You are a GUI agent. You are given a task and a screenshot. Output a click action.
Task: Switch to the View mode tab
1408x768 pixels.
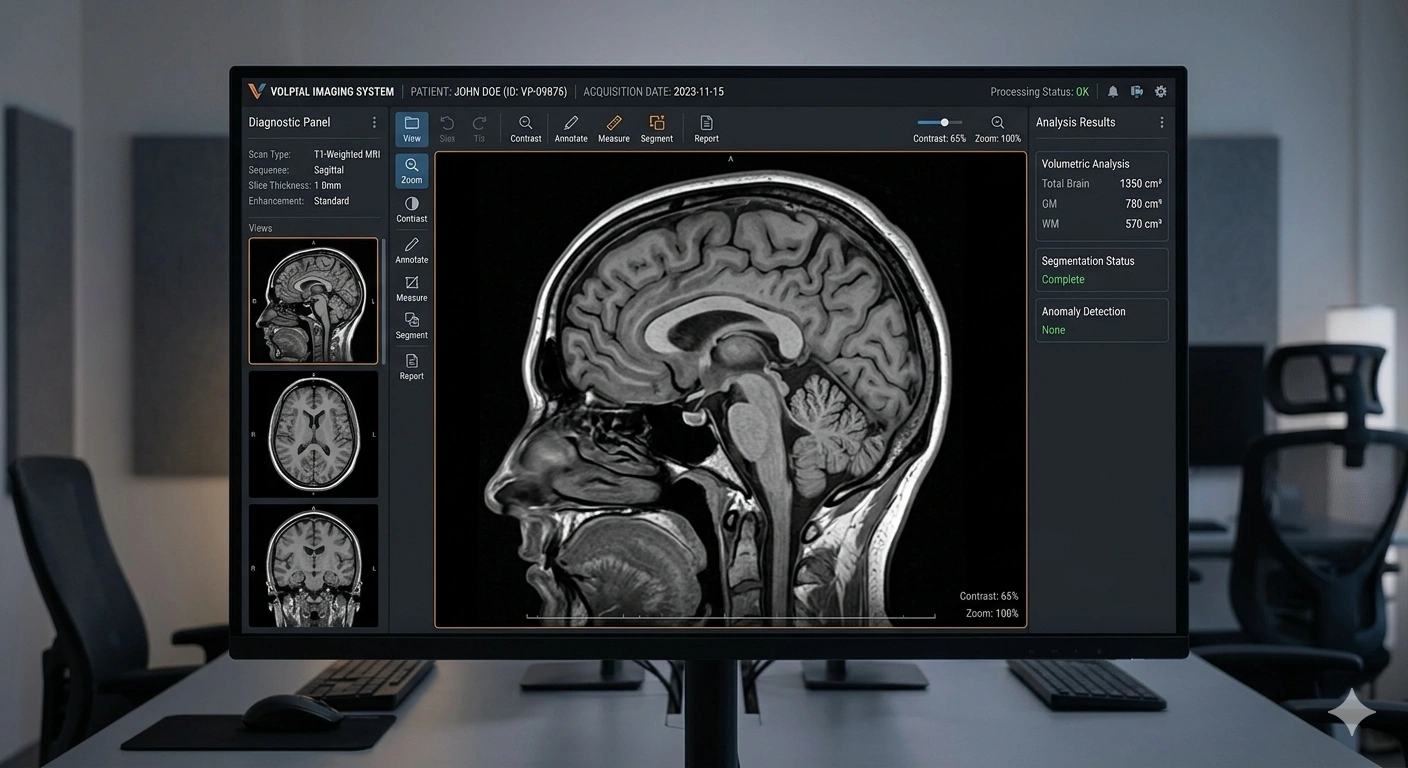point(411,127)
